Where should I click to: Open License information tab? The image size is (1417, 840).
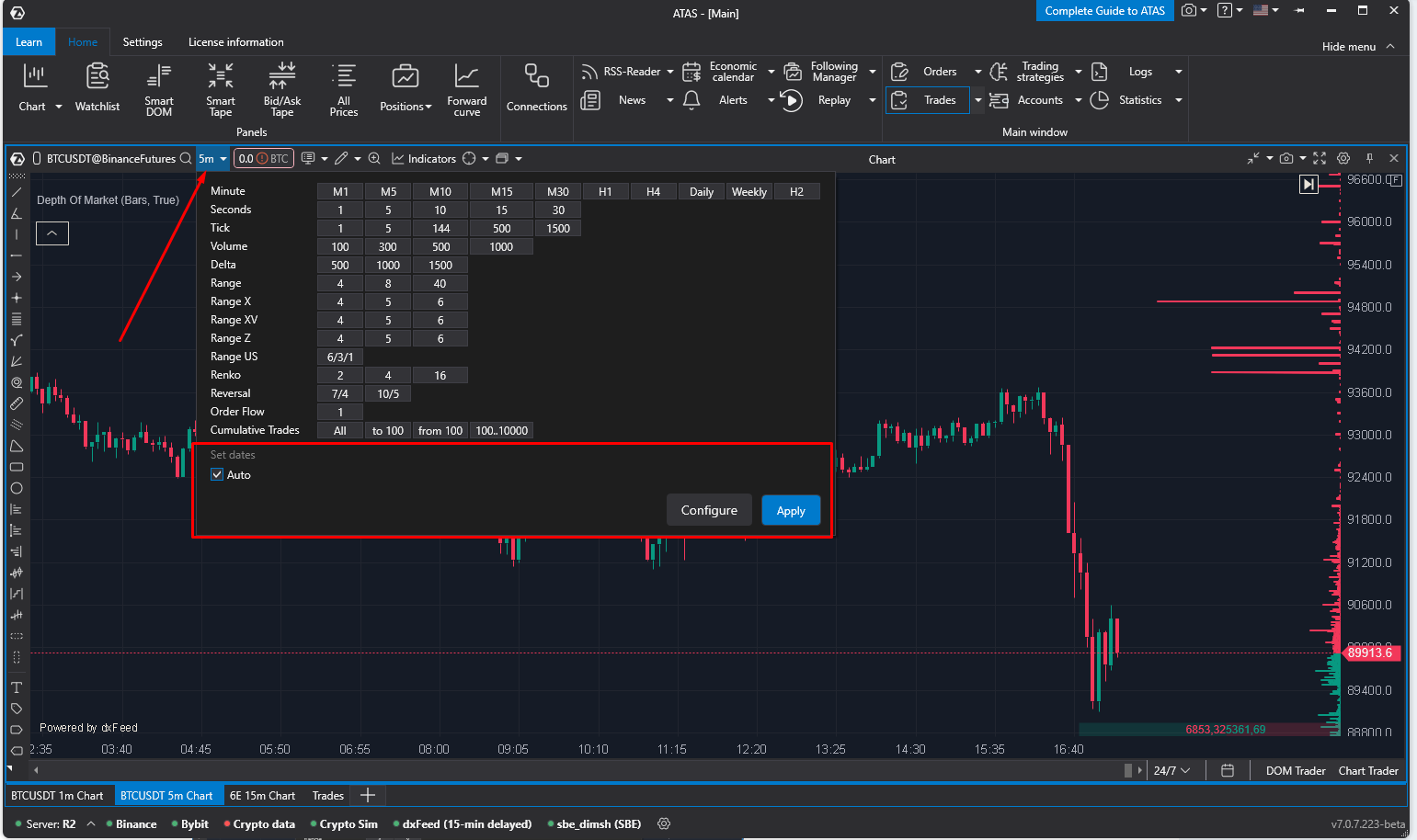click(235, 42)
